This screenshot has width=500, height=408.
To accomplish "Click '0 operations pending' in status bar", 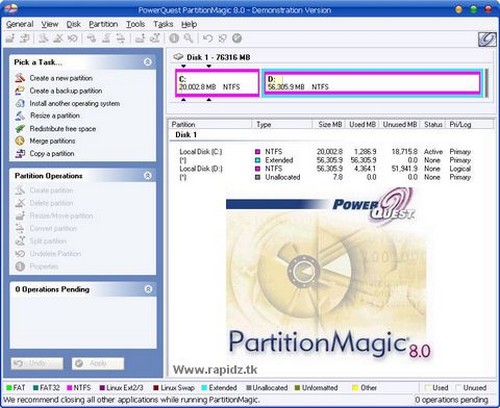I will pyautogui.click(x=452, y=399).
